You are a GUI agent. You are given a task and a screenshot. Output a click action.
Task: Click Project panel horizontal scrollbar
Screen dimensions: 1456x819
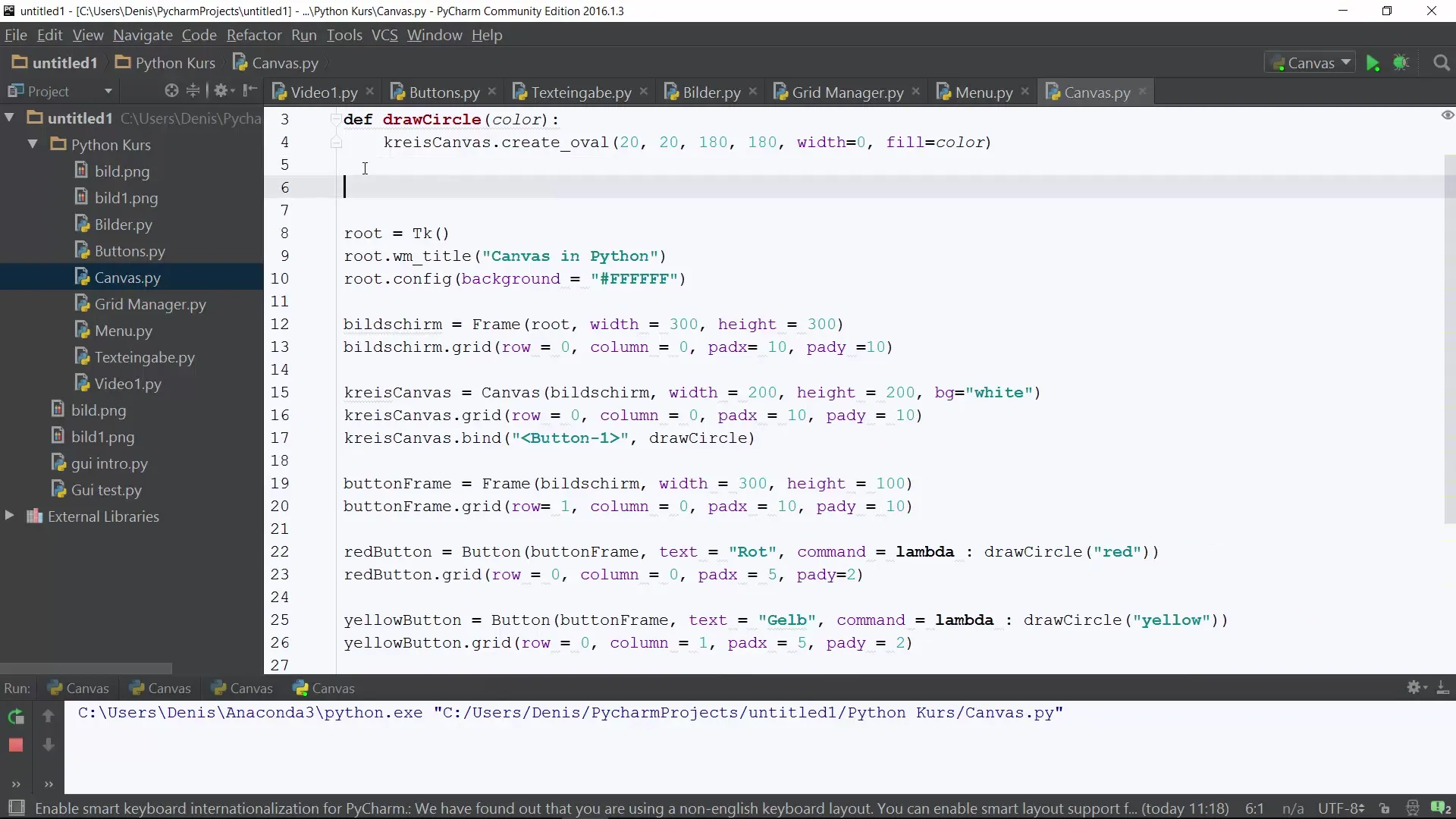[x=86, y=668]
